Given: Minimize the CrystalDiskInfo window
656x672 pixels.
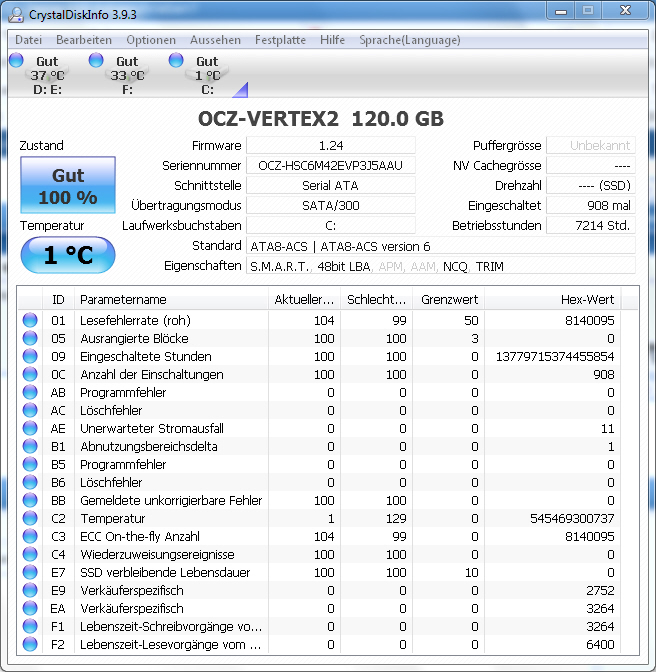Looking at the screenshot, I should (561, 11).
